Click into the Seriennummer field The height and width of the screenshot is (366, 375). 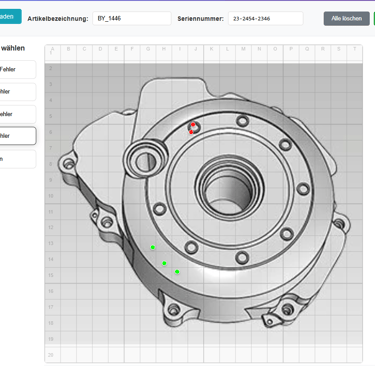pos(266,19)
